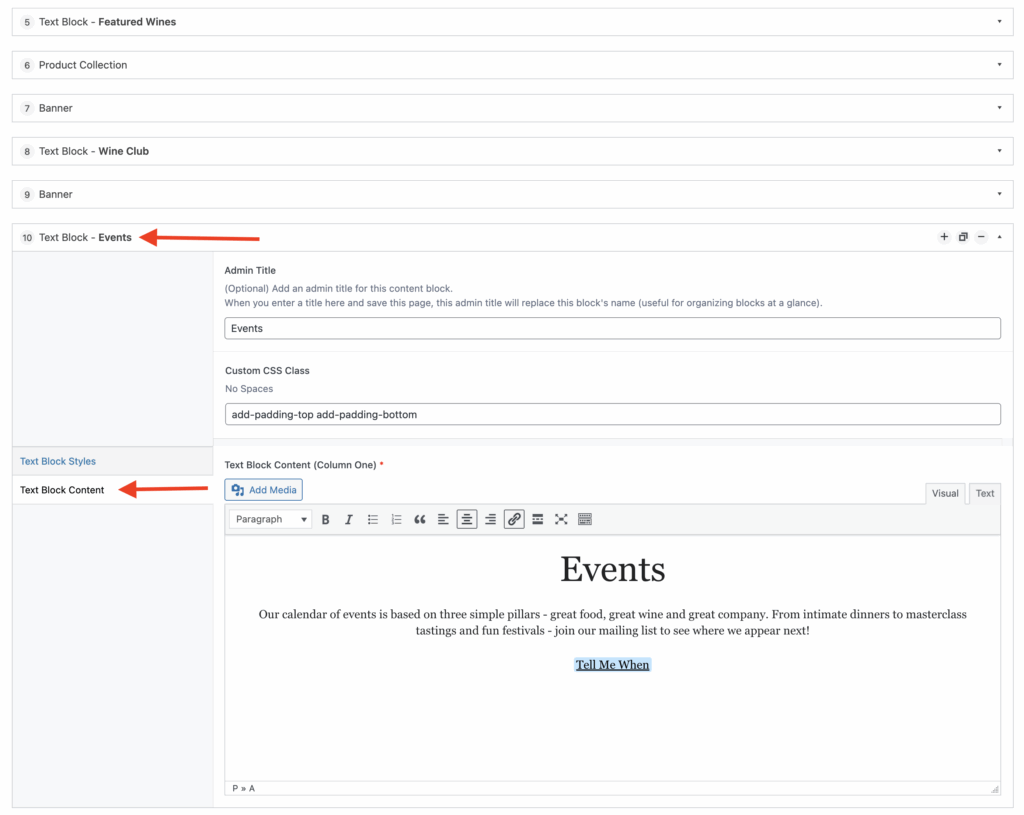Align the paragraph to the right

click(x=490, y=518)
